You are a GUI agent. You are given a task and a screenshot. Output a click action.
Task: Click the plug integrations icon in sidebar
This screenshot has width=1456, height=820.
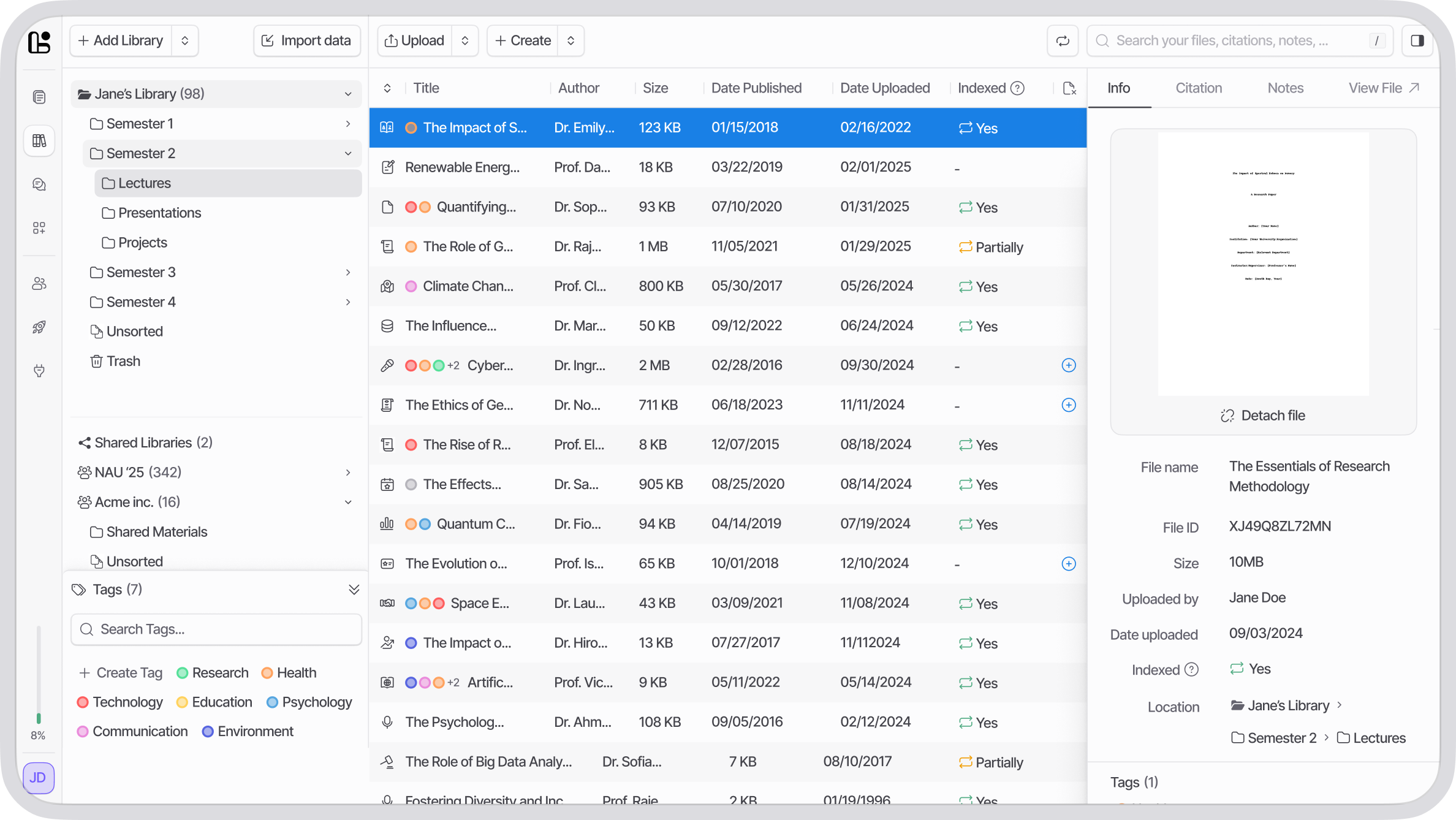click(39, 371)
